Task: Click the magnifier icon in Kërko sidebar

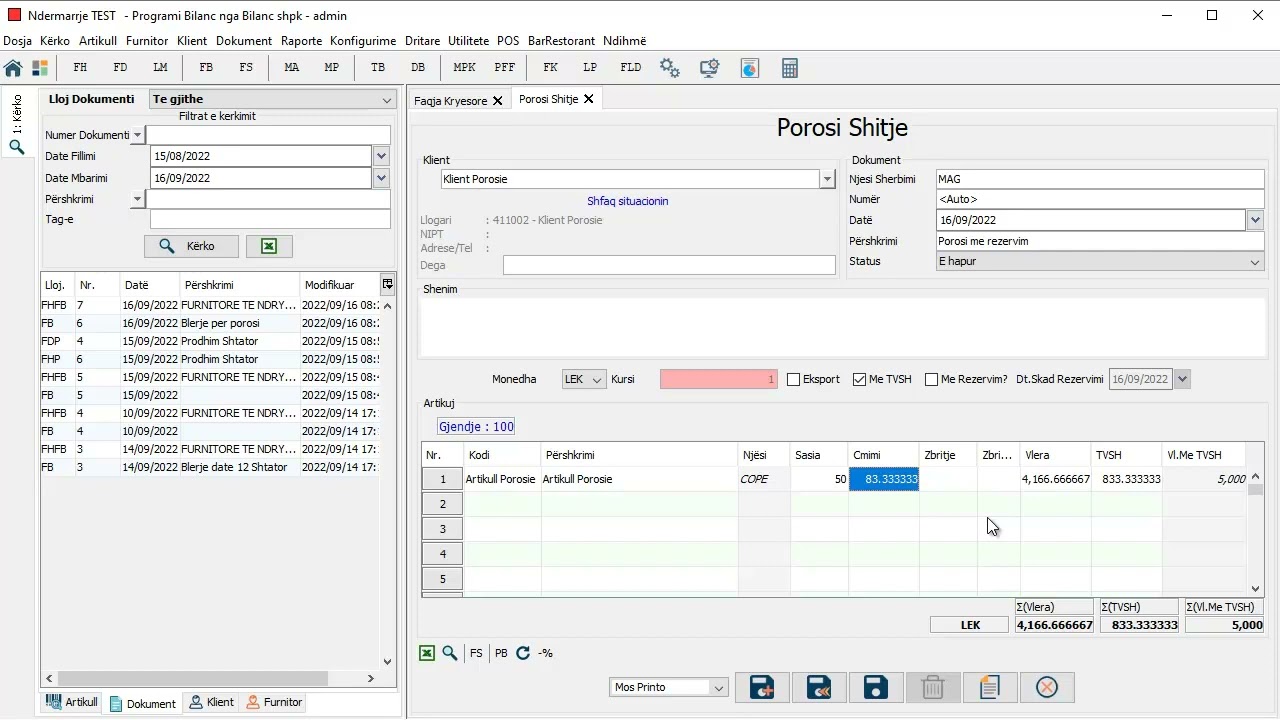Action: (x=17, y=147)
